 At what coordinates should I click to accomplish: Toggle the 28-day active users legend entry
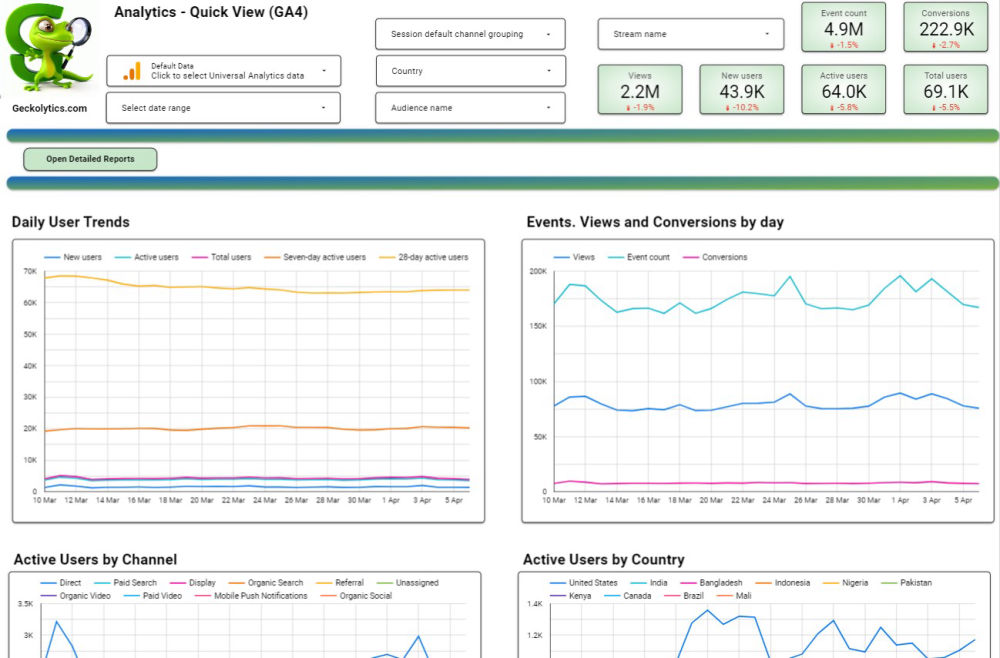pyautogui.click(x=423, y=258)
